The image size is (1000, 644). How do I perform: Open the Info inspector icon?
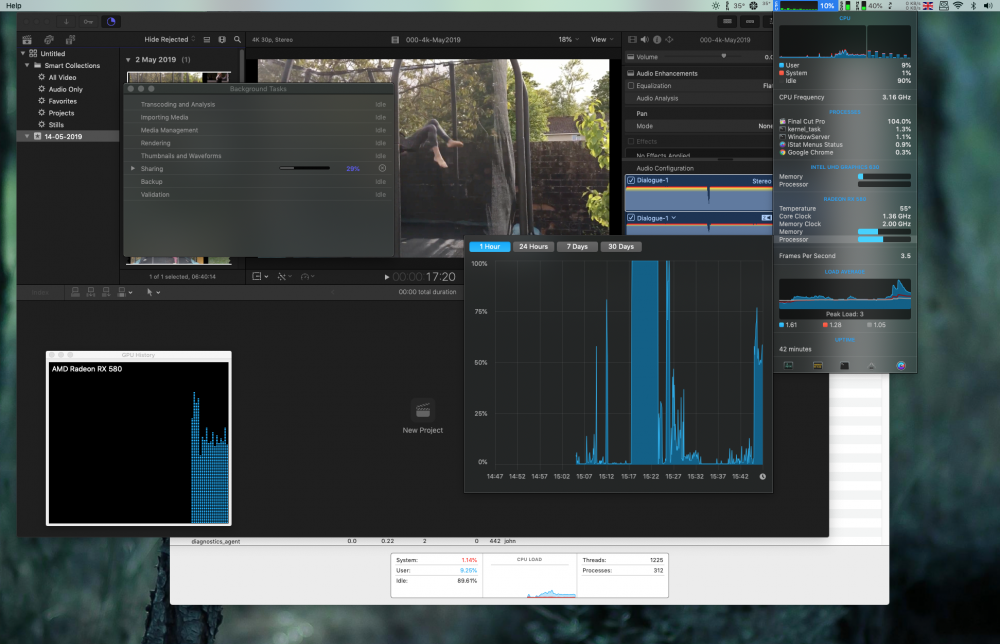point(657,40)
